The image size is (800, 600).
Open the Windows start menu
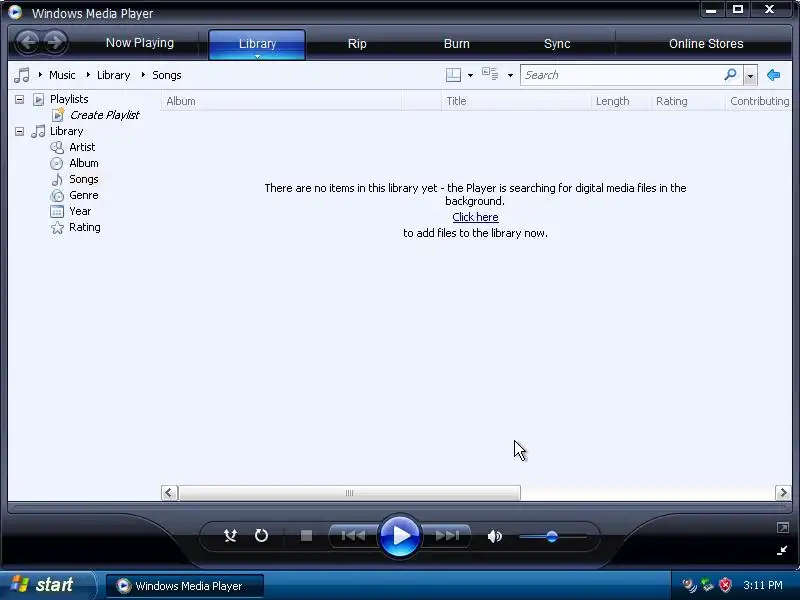point(47,585)
